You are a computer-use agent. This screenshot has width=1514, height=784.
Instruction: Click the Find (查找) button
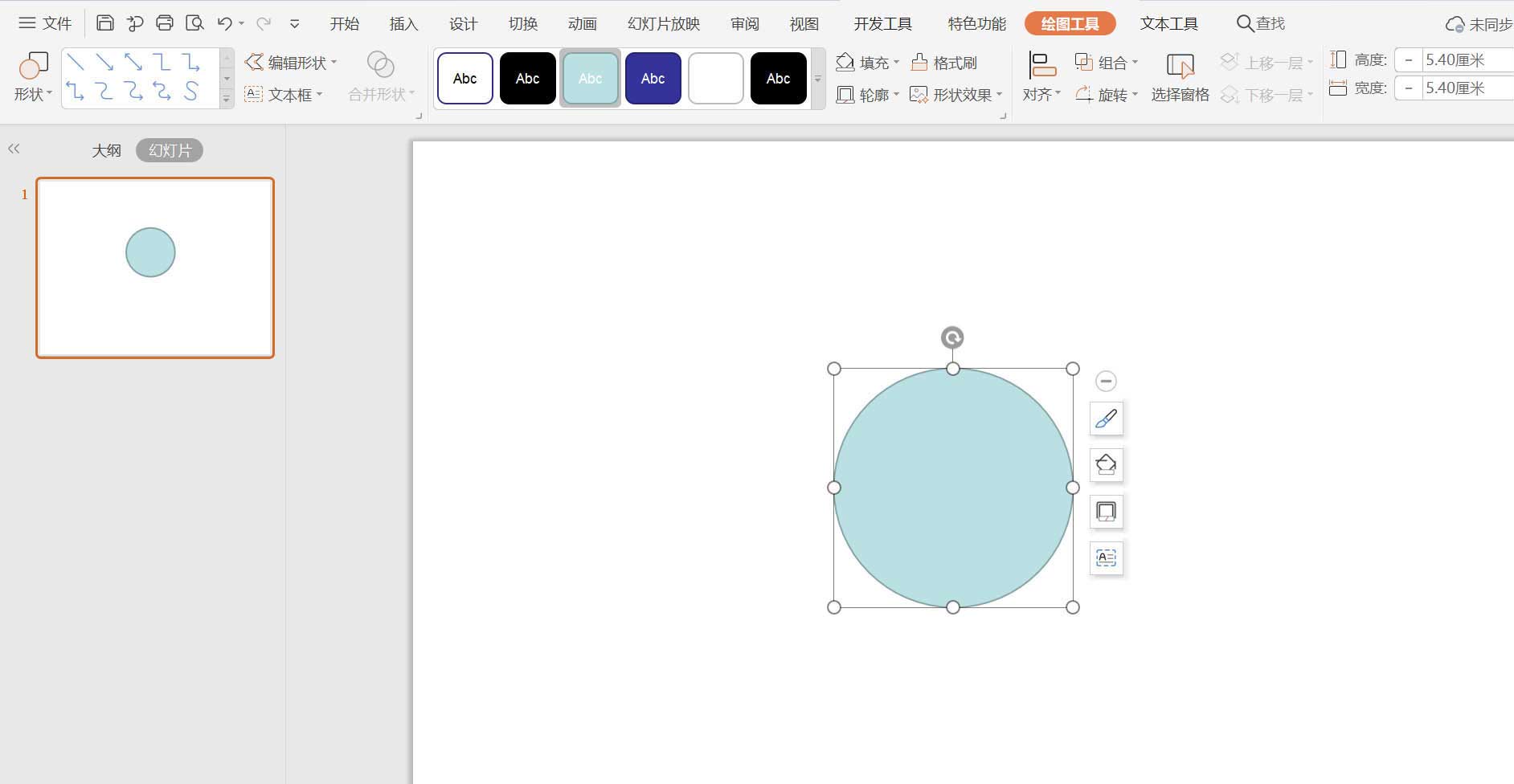pos(1260,23)
